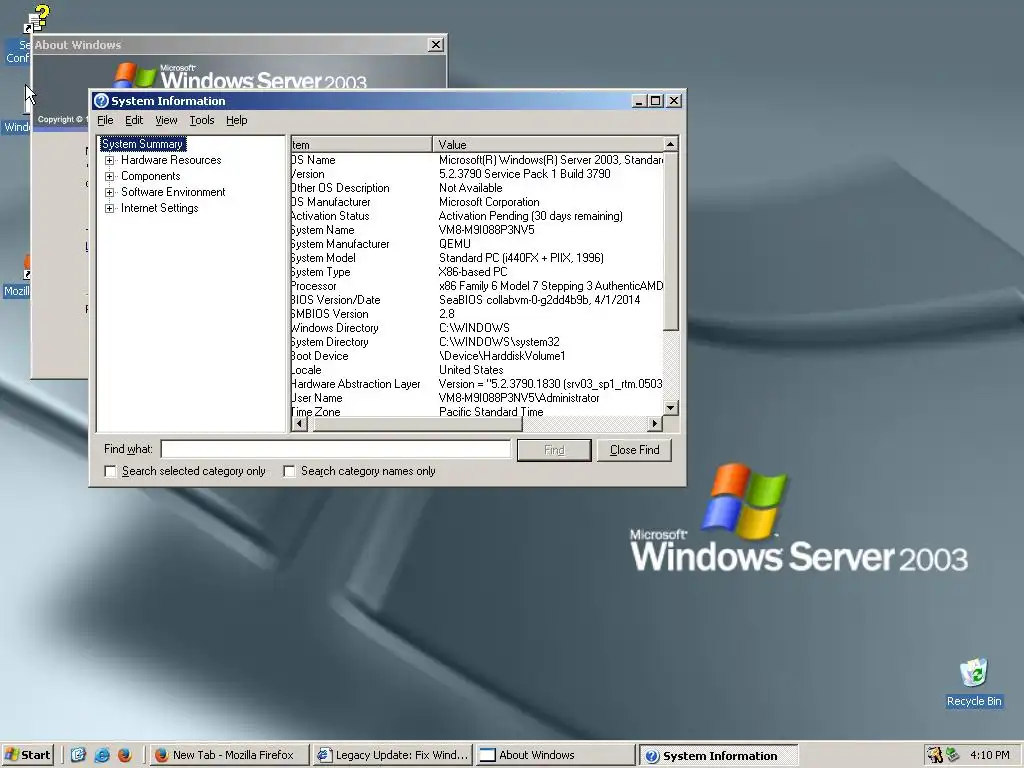The width and height of the screenshot is (1024, 768).
Task: Select the Locale row
Action: point(477,370)
